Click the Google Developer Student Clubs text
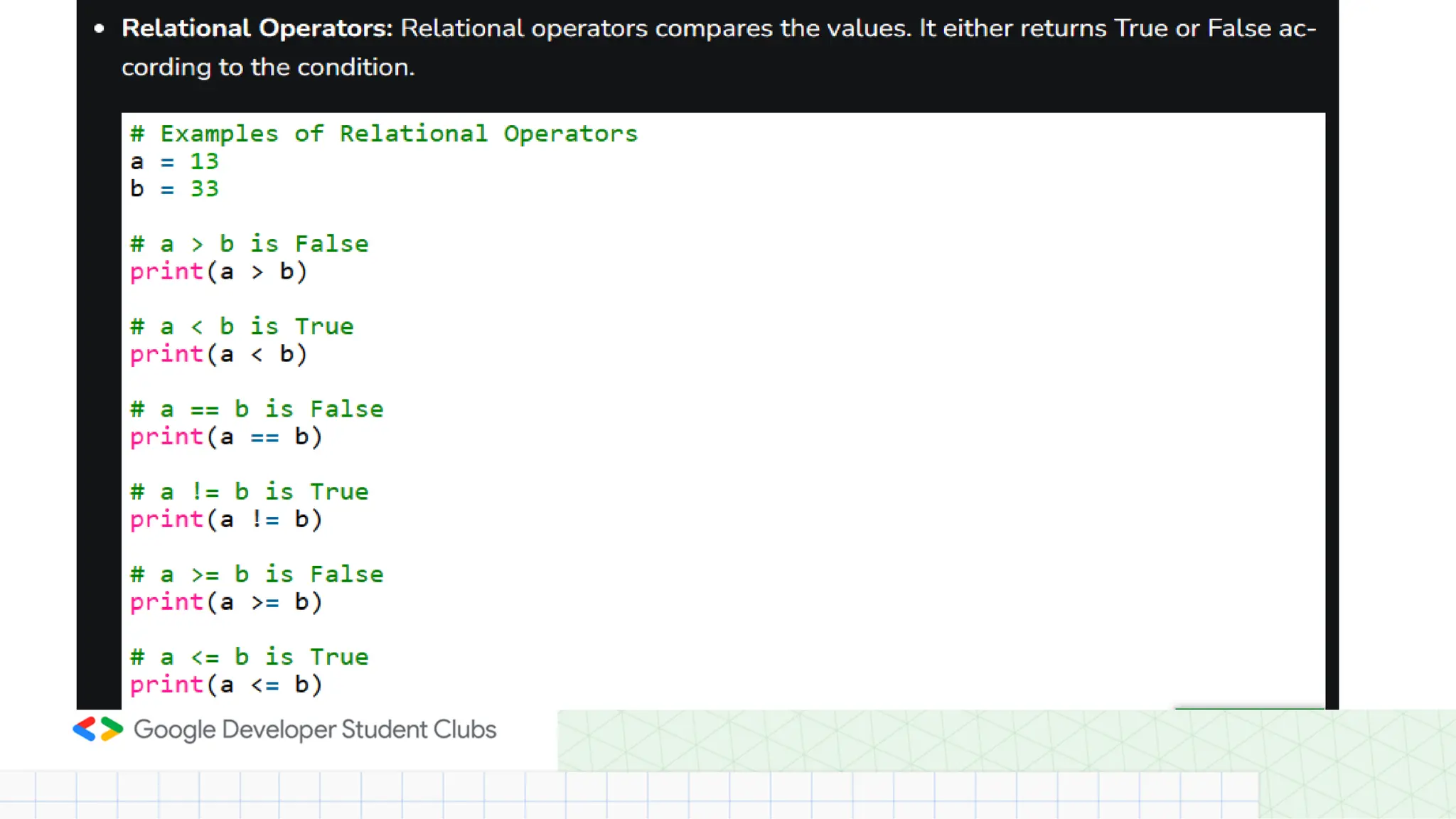Viewport: 1456px width, 819px height. [315, 730]
